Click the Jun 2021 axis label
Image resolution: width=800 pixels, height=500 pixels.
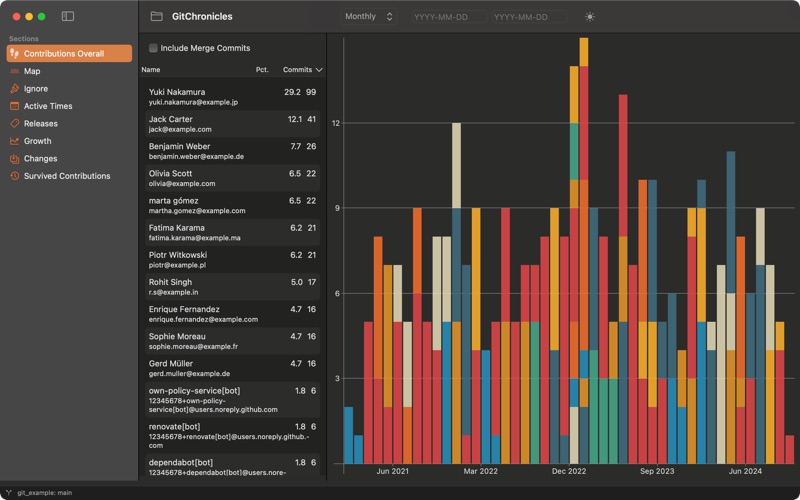(x=392, y=471)
